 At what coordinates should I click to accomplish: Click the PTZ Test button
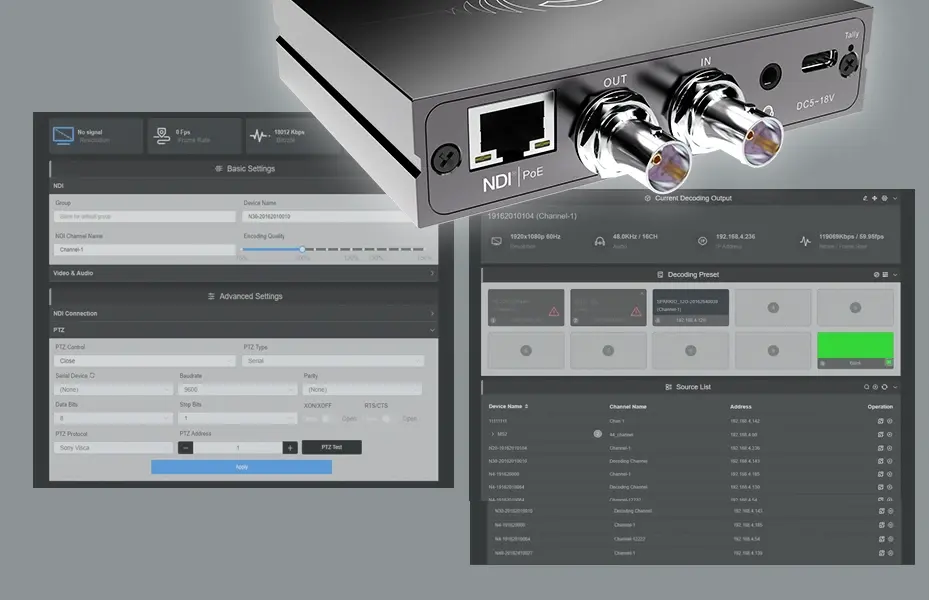(x=332, y=447)
